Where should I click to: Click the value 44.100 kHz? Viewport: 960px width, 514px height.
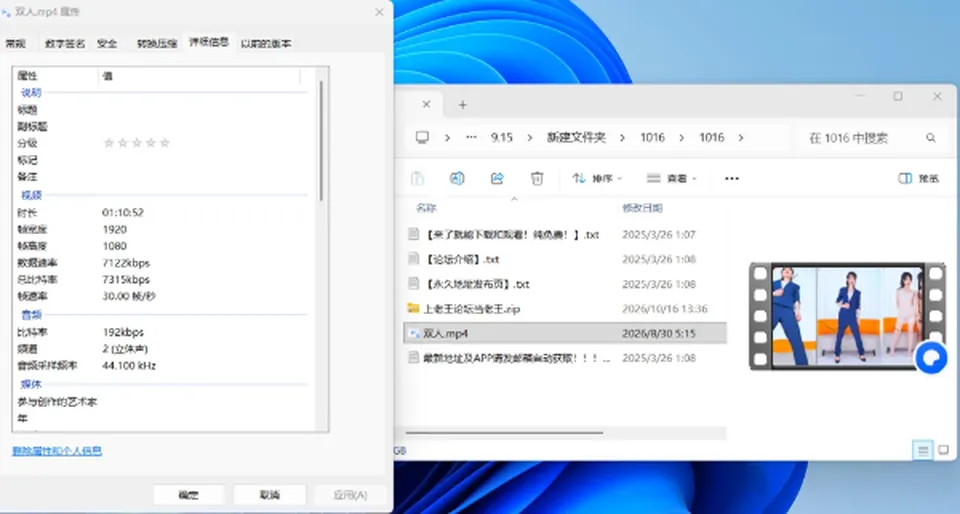tap(129, 365)
